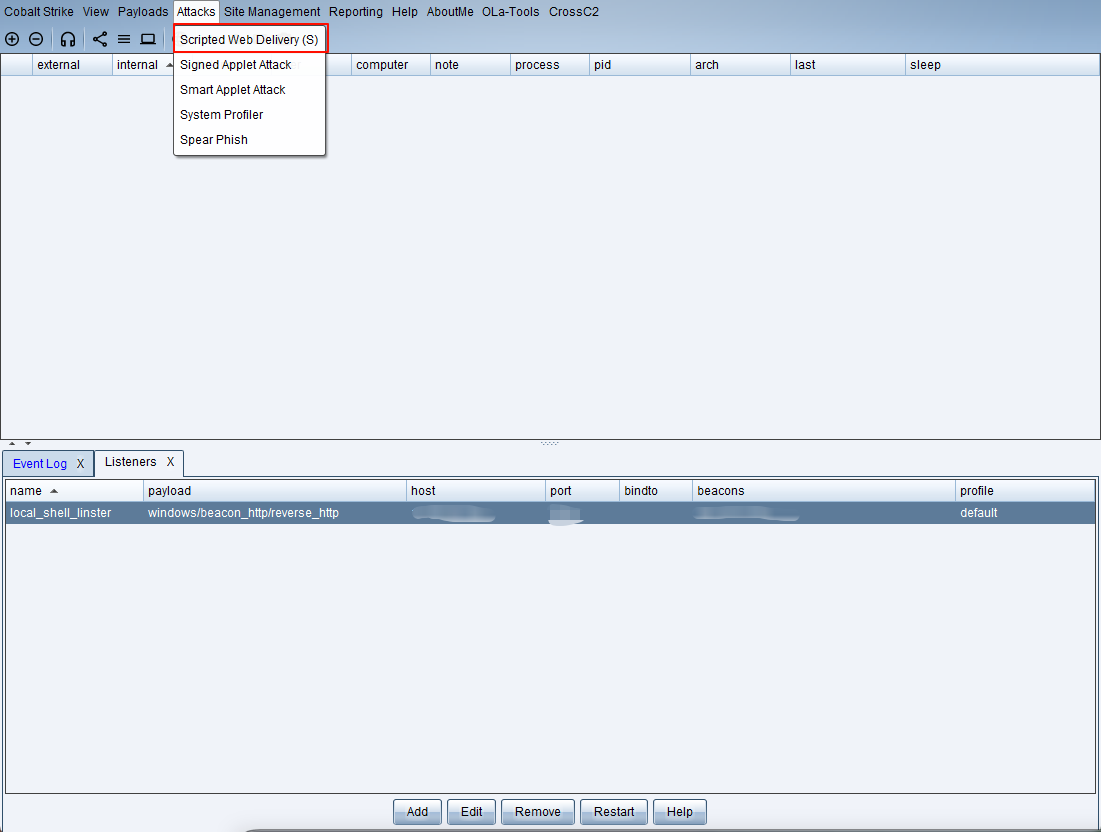The image size is (1101, 832).
Task: Open listeners via the headphones icon
Action: coord(67,39)
